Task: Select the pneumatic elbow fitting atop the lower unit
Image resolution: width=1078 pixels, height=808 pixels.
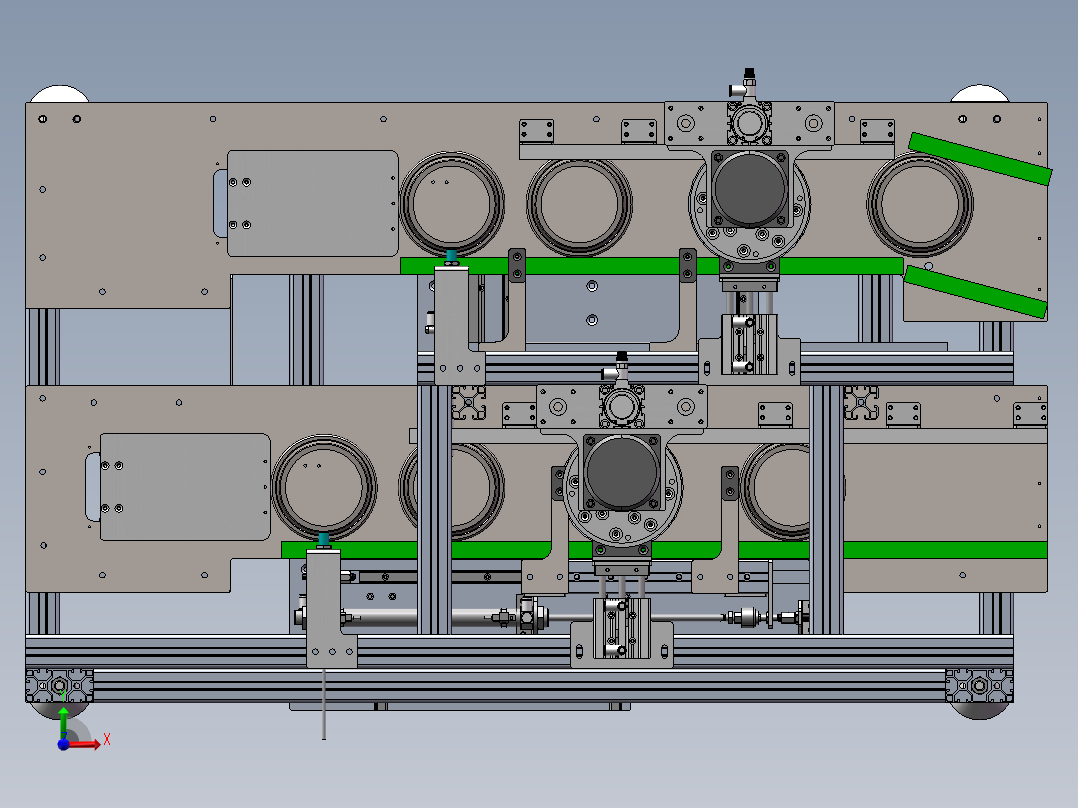Action: pos(616,367)
